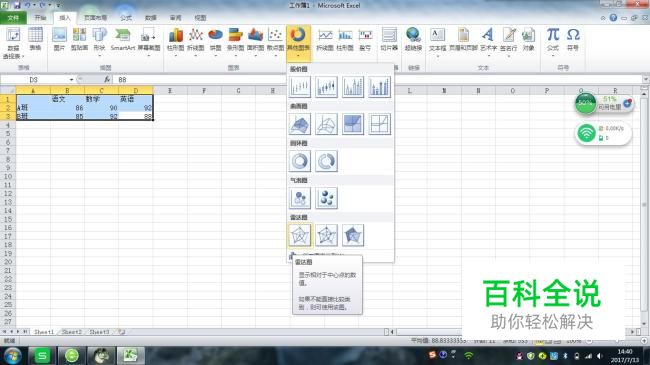This screenshot has width=650, height=365.
Task: Switch to the Home (开始) tab
Action: click(x=40, y=18)
